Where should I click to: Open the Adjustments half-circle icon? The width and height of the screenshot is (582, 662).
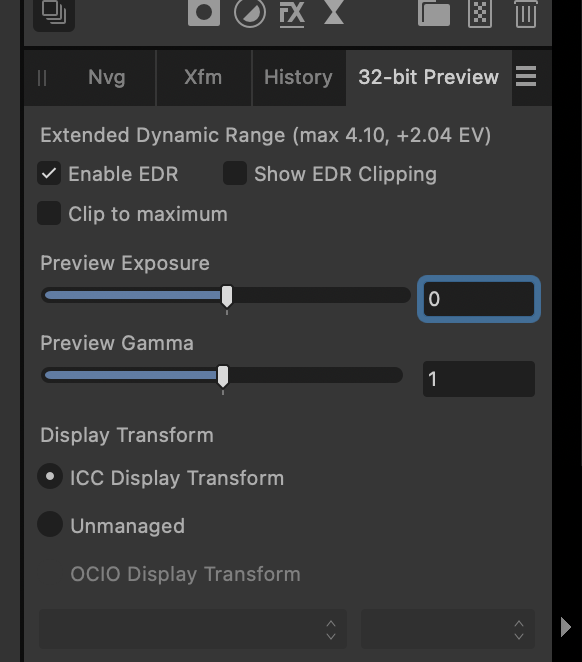[x=250, y=13]
